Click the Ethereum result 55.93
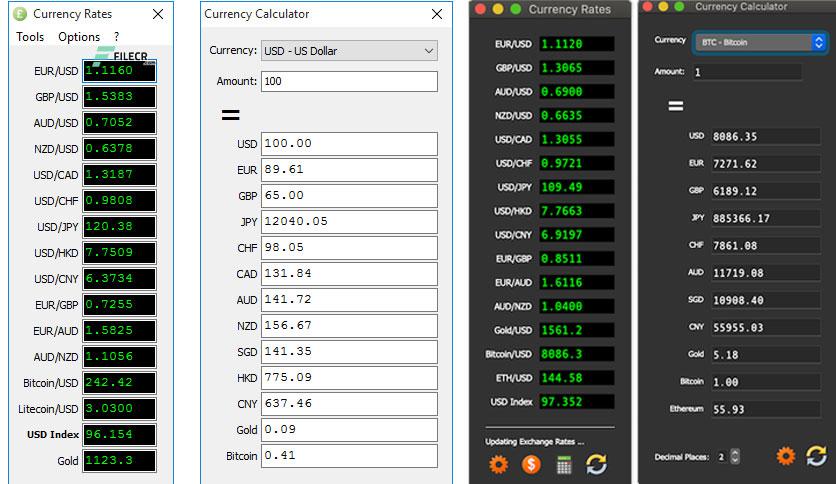 [x=766, y=409]
